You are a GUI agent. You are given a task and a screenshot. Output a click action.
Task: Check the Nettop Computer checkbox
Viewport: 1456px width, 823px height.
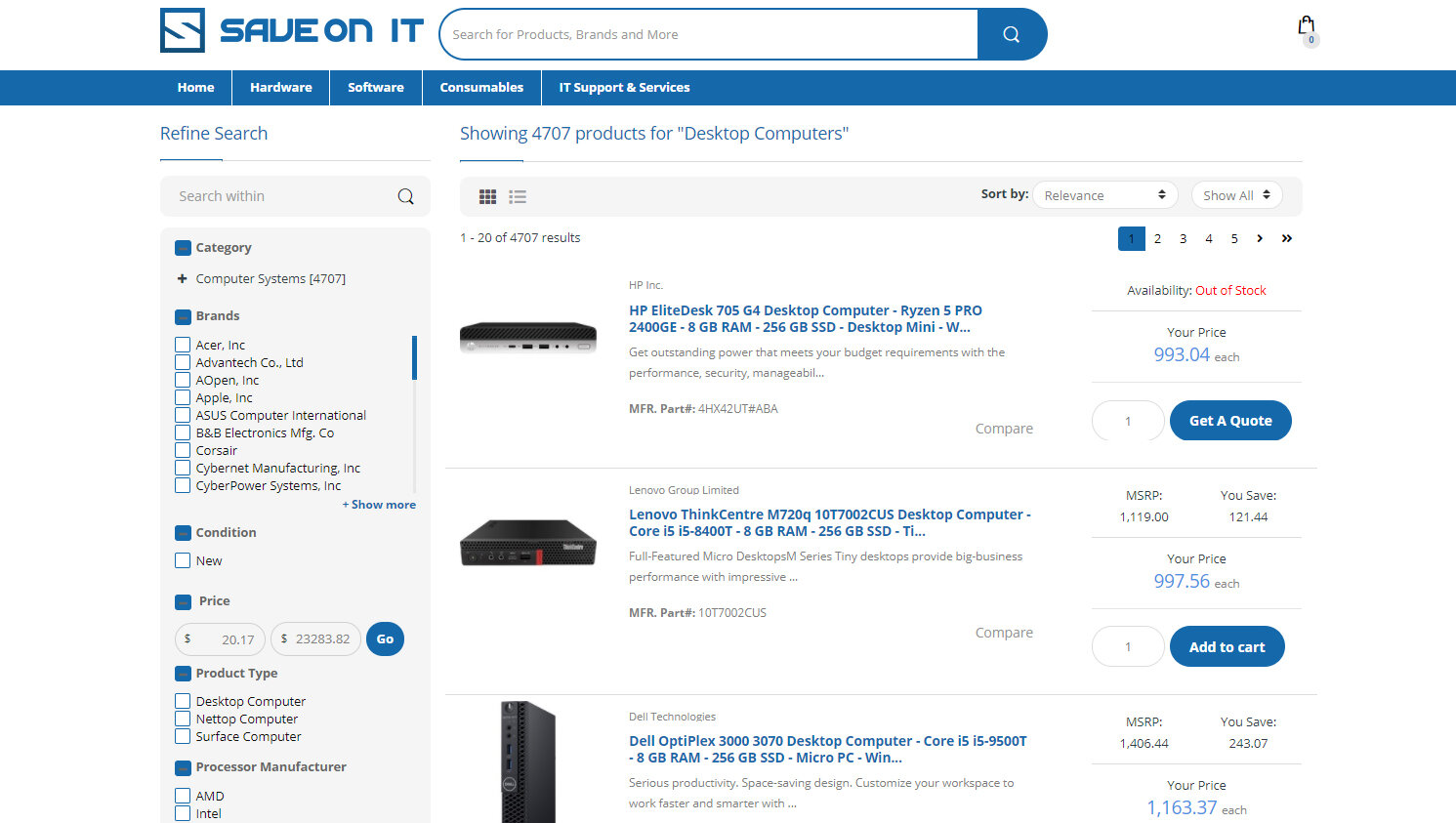pyautogui.click(x=183, y=719)
